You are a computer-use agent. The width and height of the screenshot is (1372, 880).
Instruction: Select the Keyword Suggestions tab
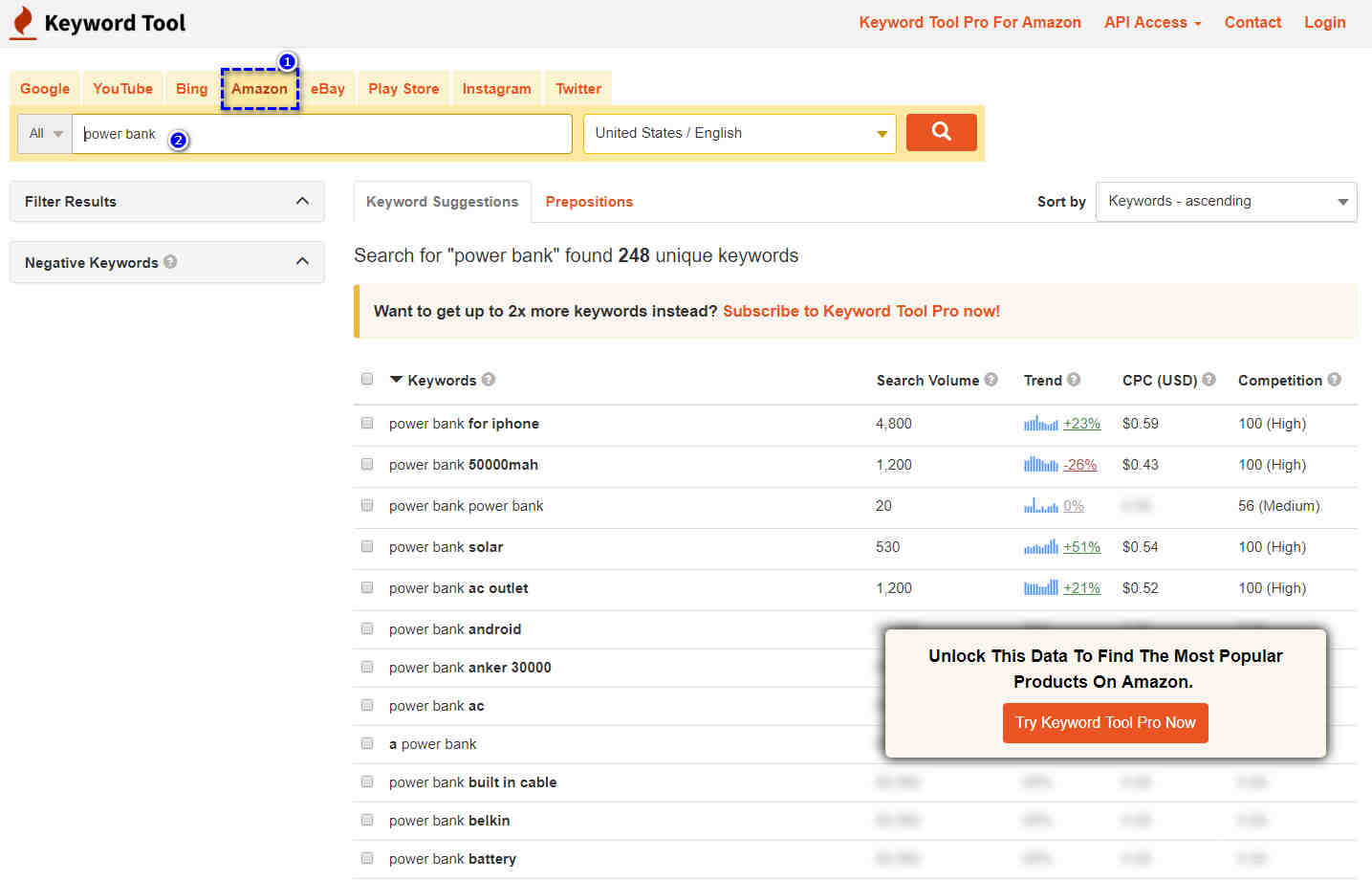coord(442,202)
